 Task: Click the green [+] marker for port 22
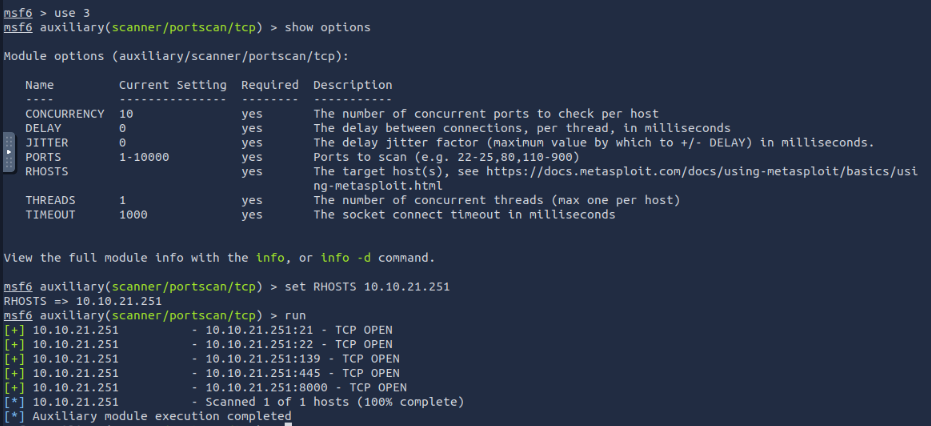click(14, 344)
